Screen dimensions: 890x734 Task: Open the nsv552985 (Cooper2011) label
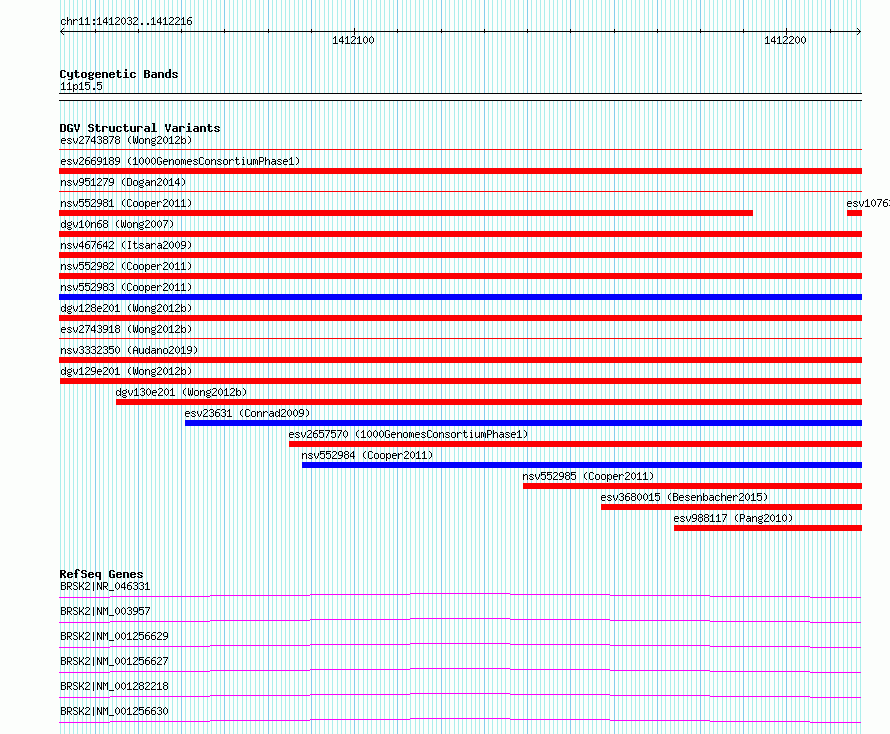click(x=588, y=476)
